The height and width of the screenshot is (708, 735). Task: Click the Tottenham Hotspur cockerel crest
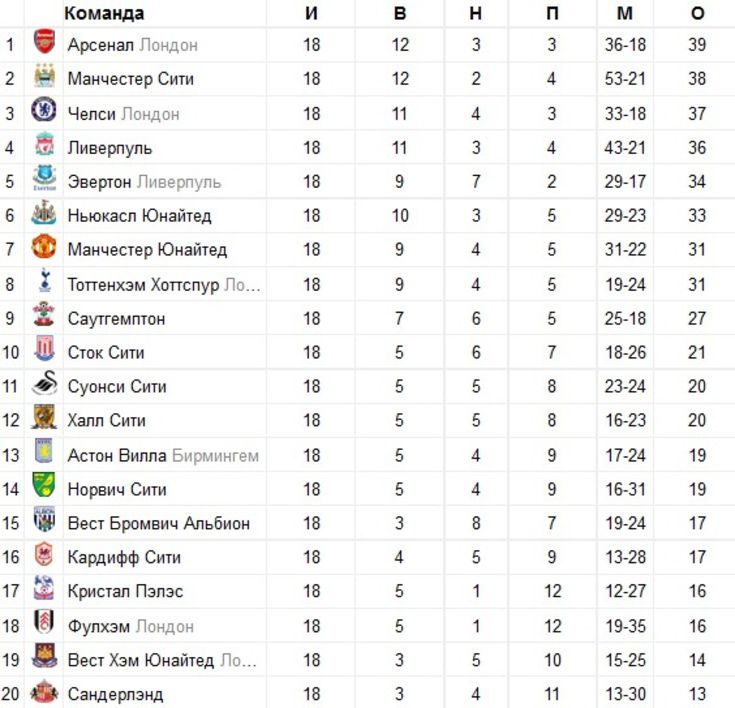coord(44,280)
